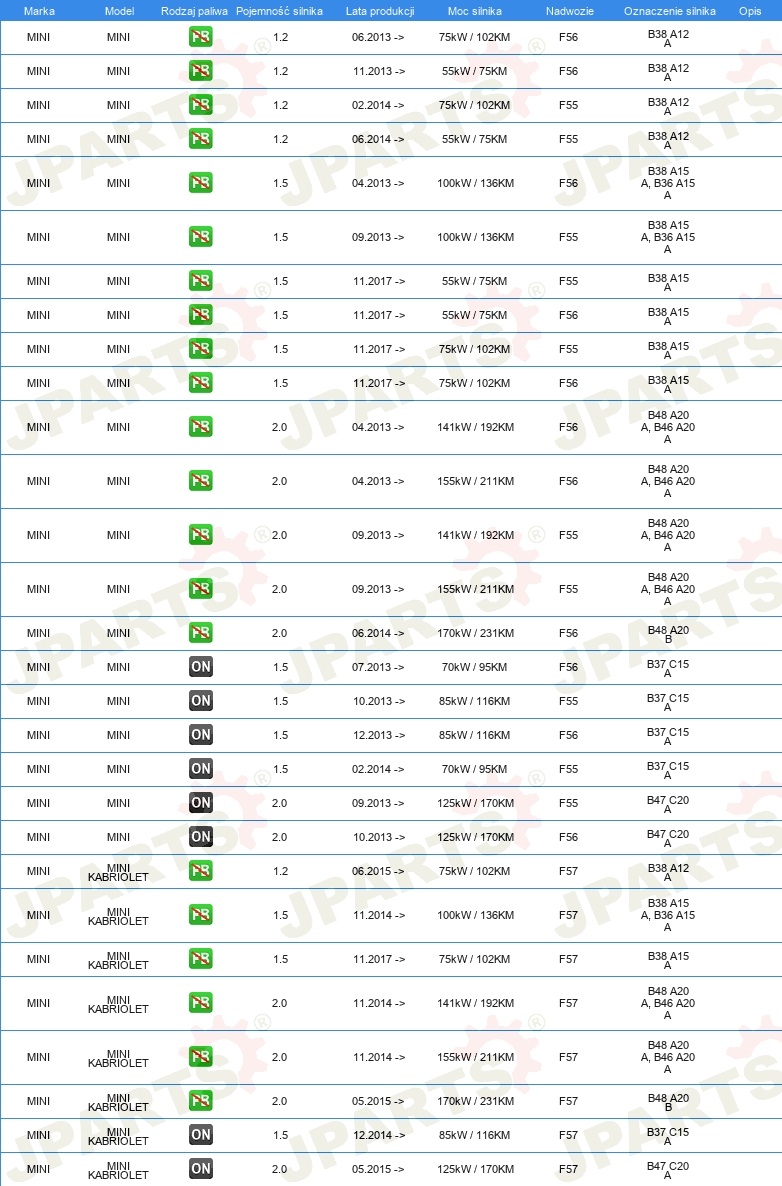Click the Pojemność silnika column header
The height and width of the screenshot is (1186, 782).
pyautogui.click(x=279, y=11)
